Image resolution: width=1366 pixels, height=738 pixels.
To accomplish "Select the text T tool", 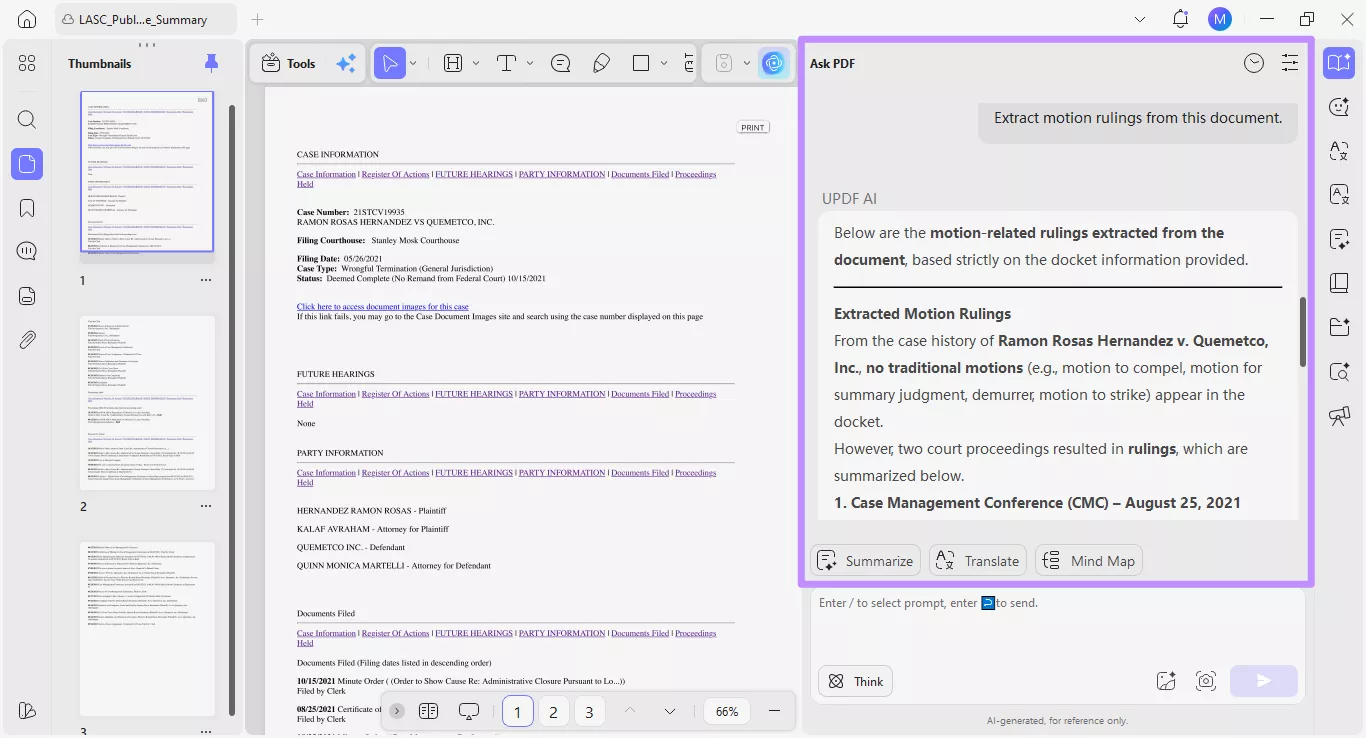I will tap(506, 63).
